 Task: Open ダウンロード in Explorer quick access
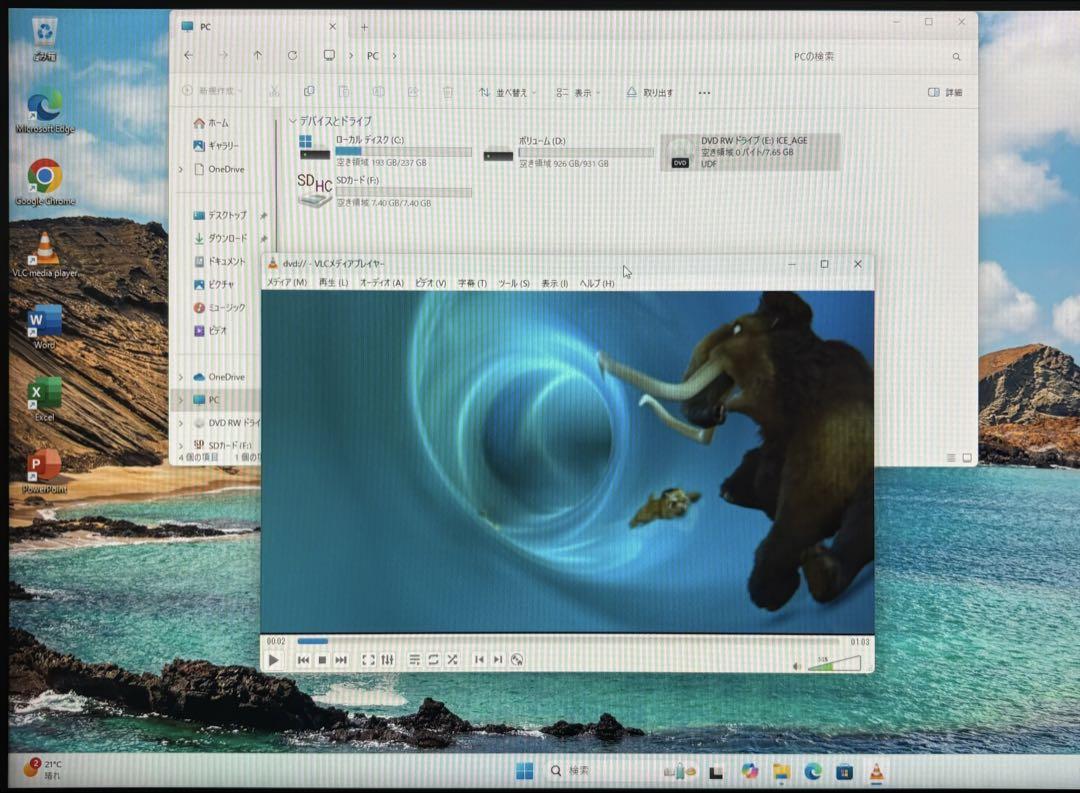(x=220, y=238)
